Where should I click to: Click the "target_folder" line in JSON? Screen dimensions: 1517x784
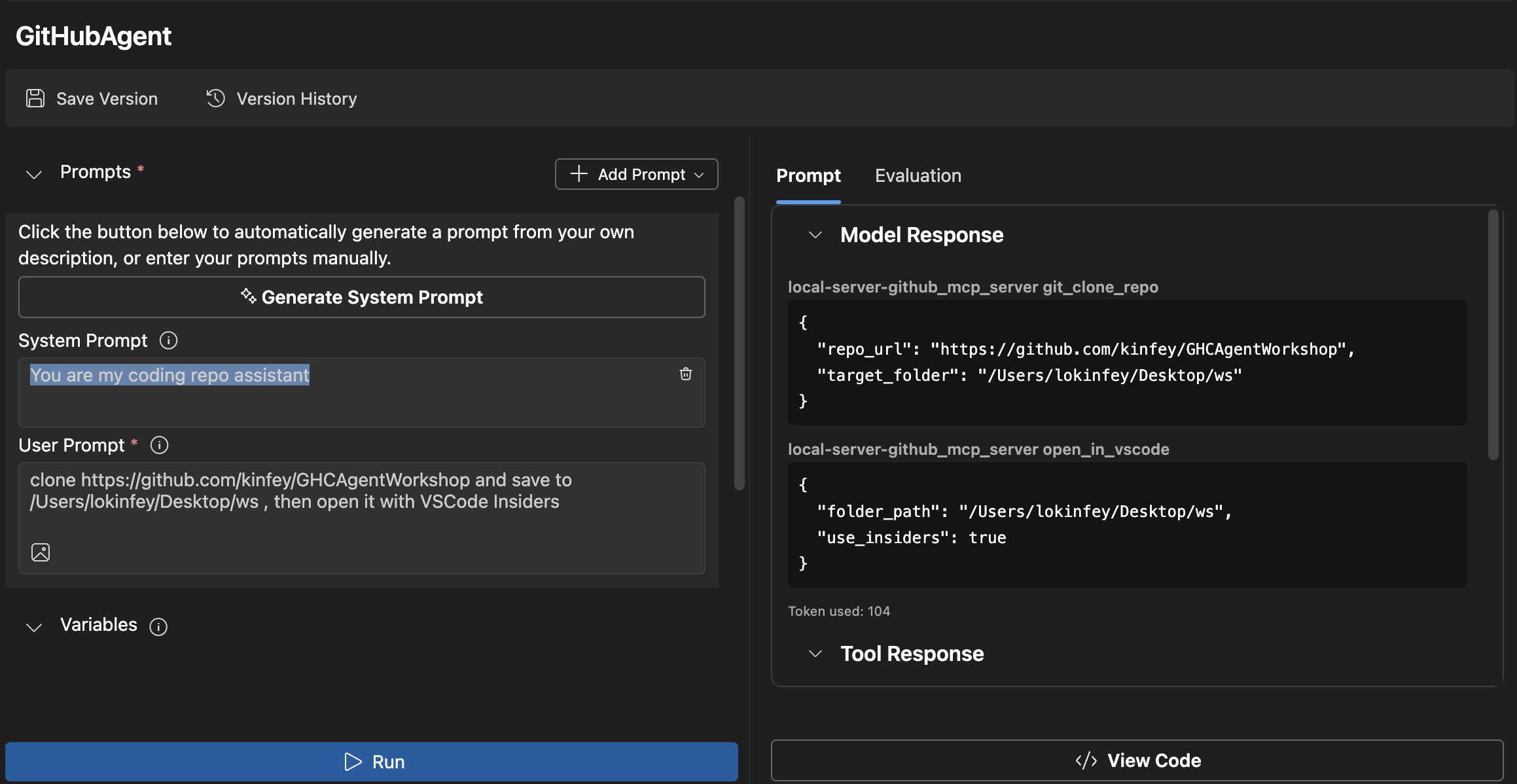[x=1029, y=375]
